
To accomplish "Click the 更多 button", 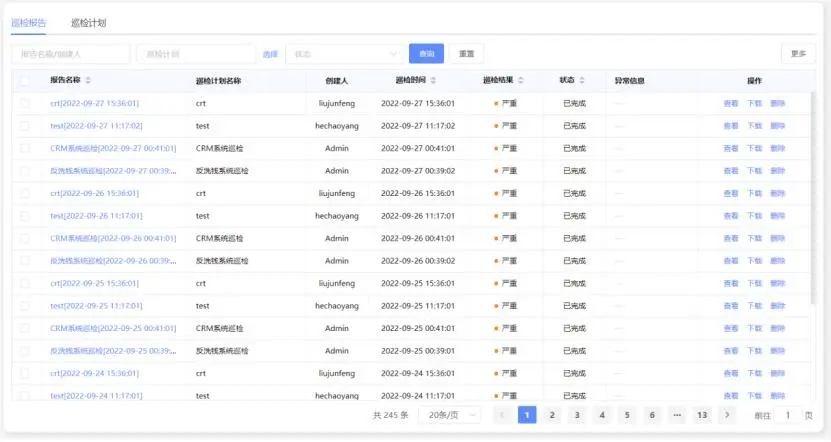I will click(x=798, y=54).
